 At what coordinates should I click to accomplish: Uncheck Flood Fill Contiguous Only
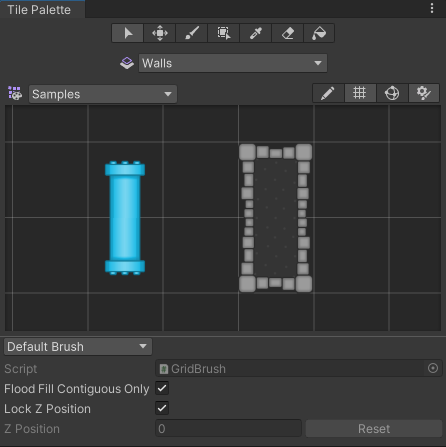(x=162, y=388)
